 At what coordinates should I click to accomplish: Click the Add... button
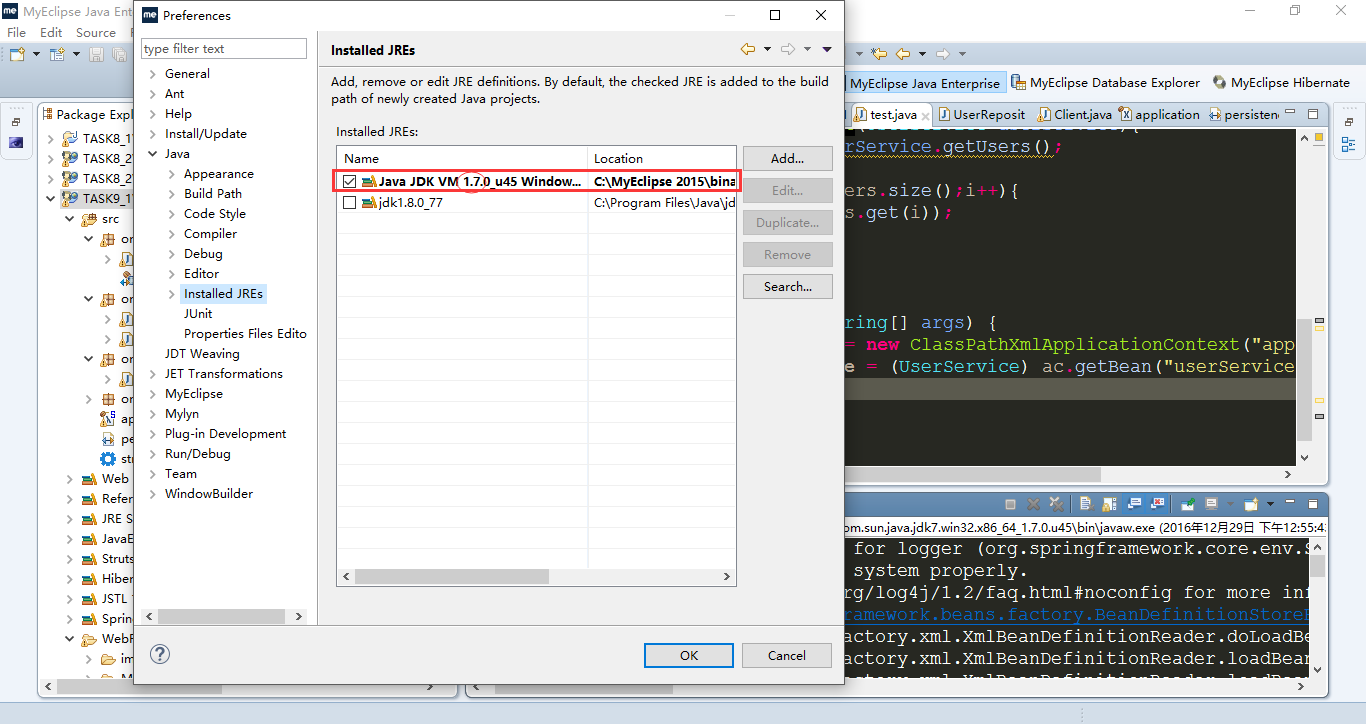pos(787,158)
